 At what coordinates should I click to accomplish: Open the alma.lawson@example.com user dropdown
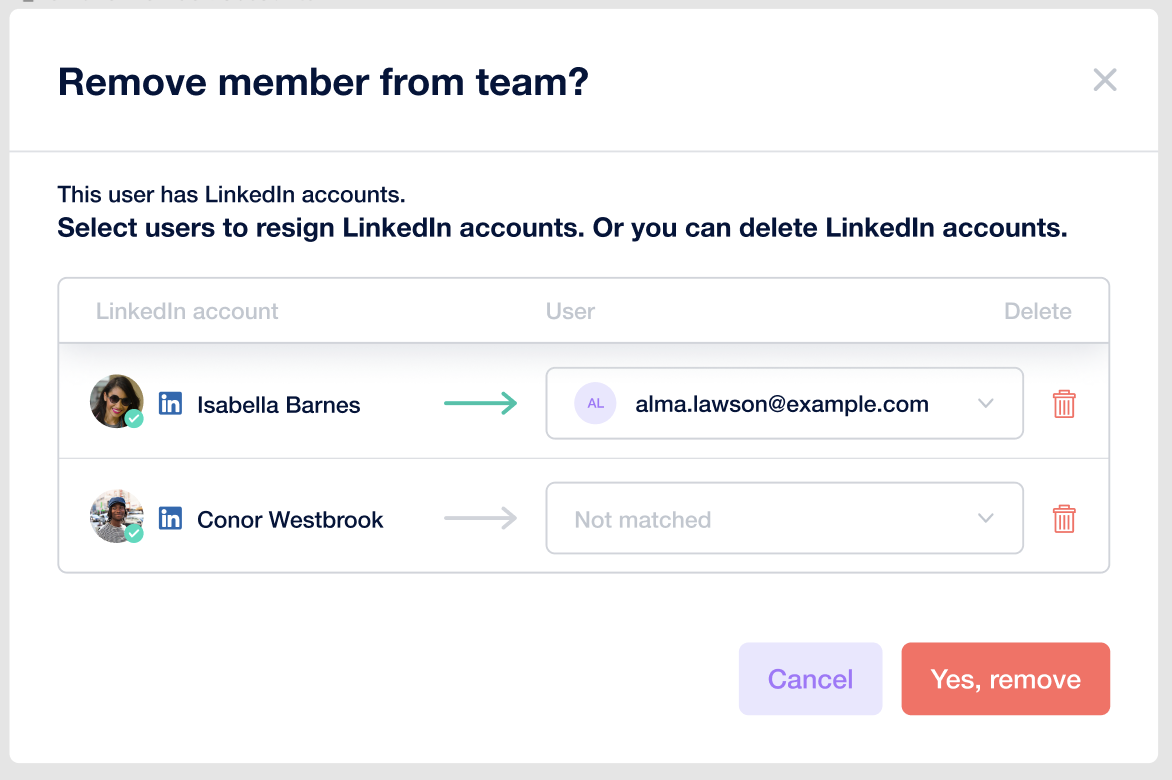pos(784,403)
